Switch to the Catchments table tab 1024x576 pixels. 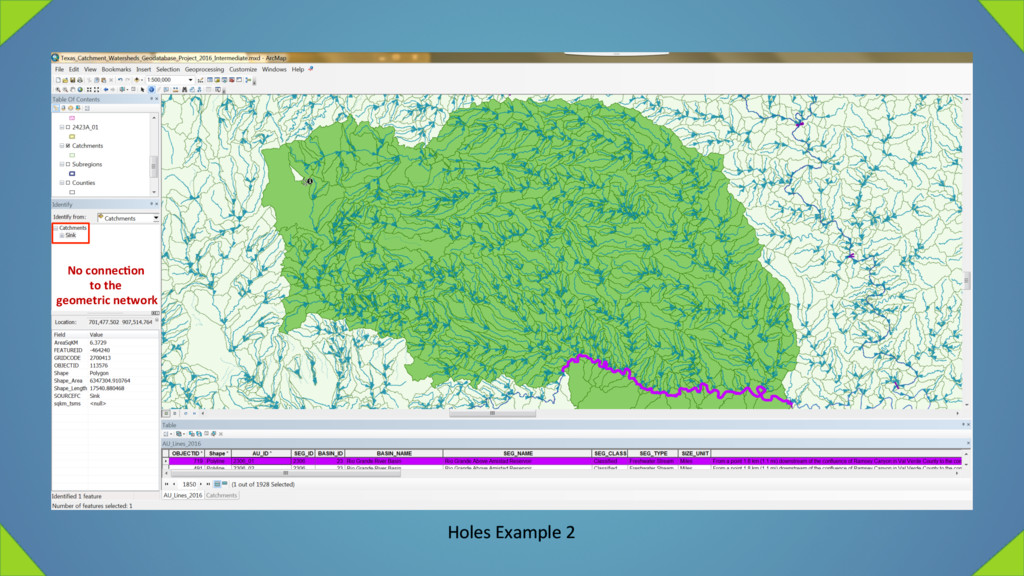tap(222, 494)
